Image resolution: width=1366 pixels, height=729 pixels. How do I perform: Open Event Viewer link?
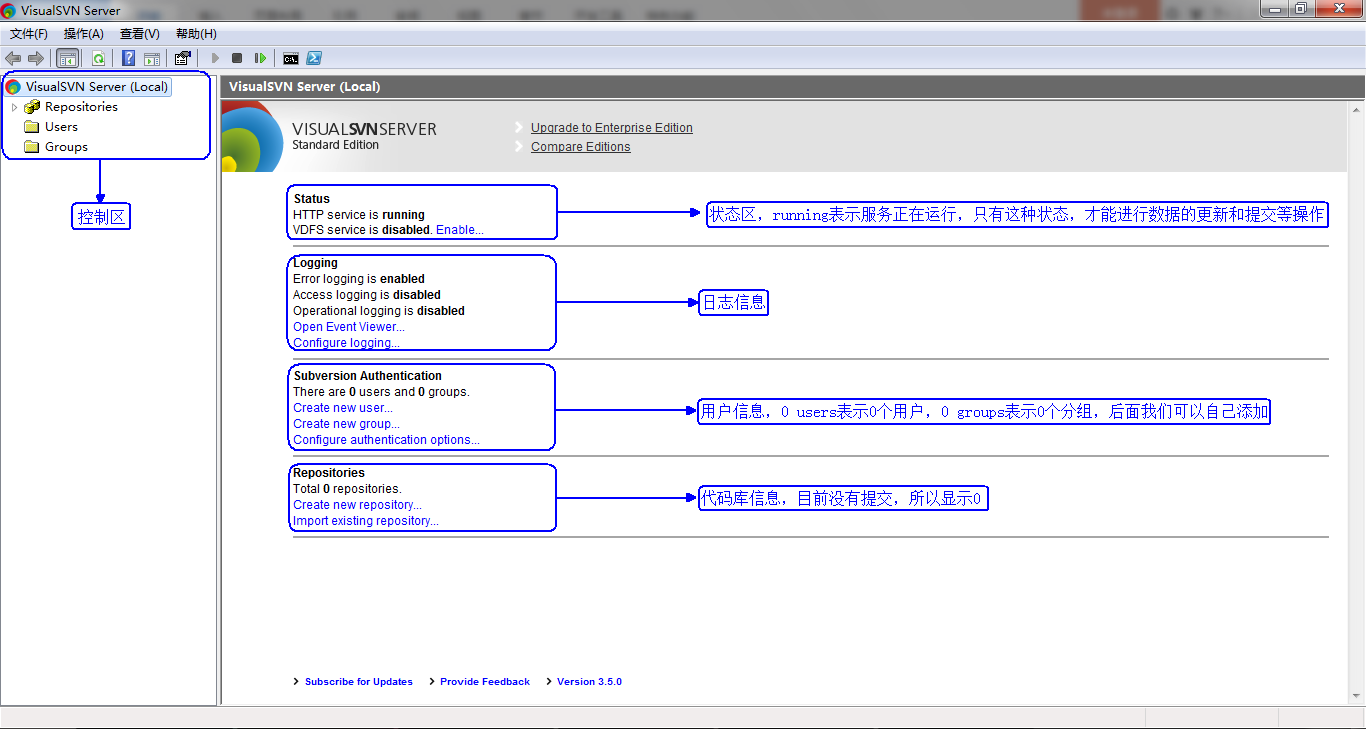pyautogui.click(x=349, y=327)
